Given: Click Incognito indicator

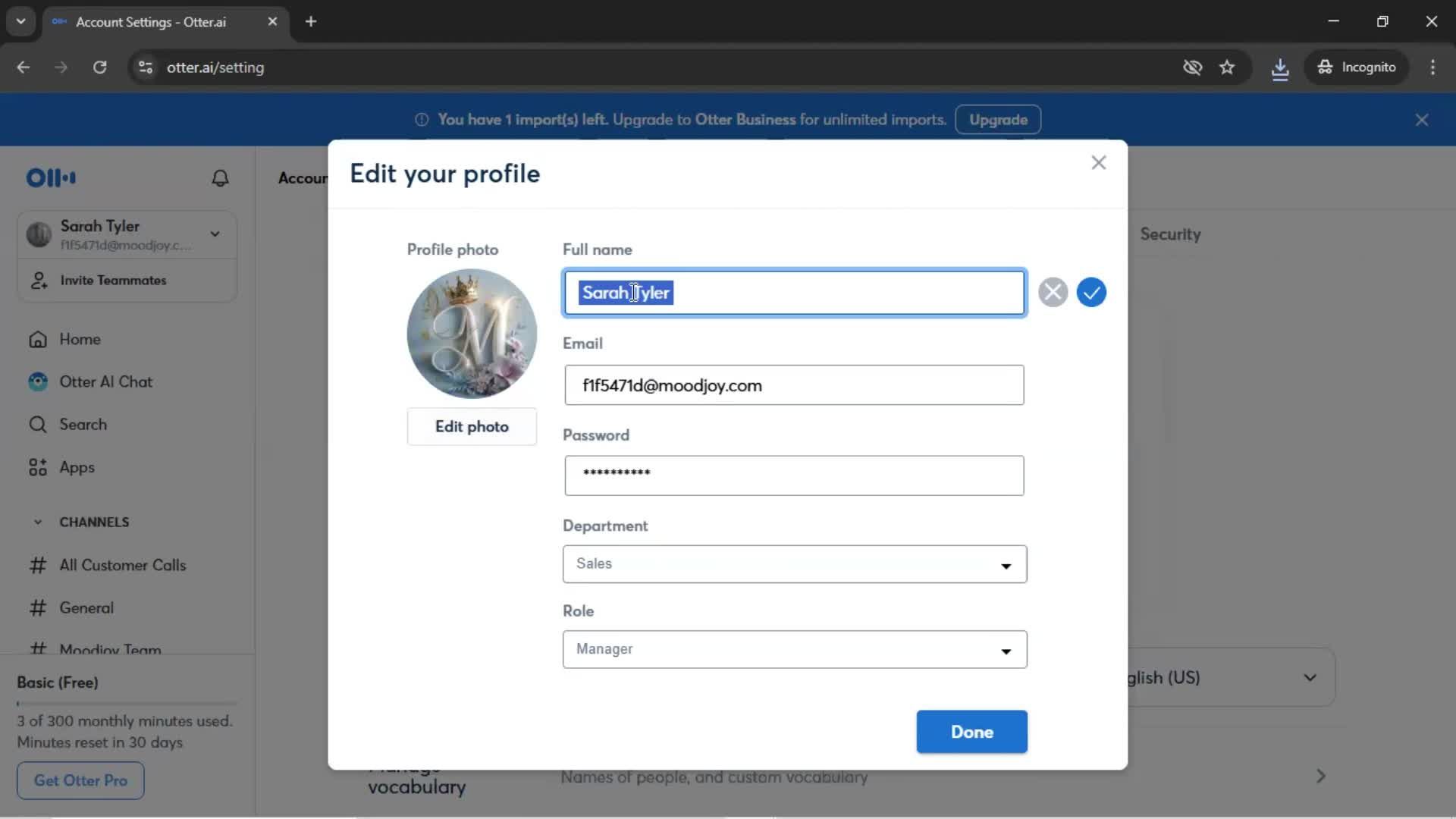Looking at the screenshot, I should (x=1356, y=67).
